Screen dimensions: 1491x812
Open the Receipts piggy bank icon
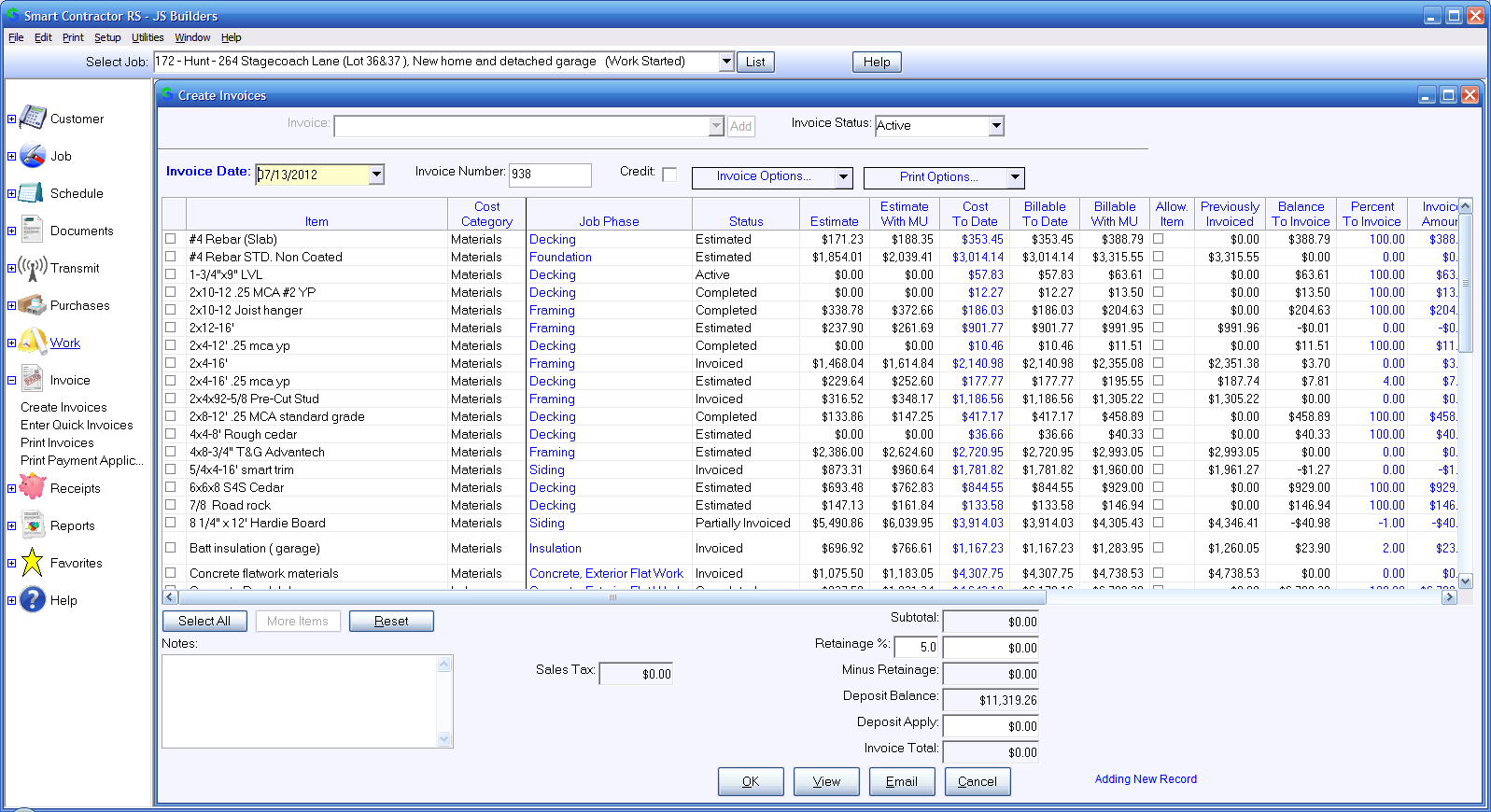[x=33, y=486]
